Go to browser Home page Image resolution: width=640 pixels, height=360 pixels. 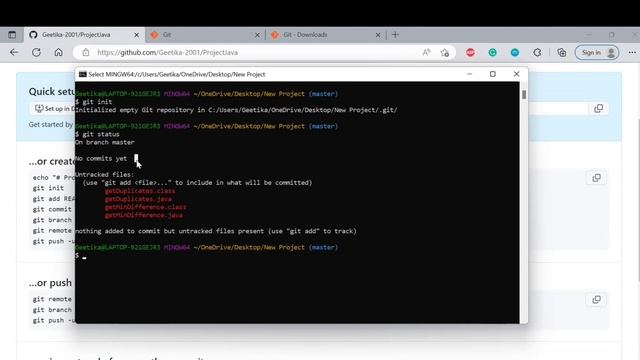click(x=58, y=52)
